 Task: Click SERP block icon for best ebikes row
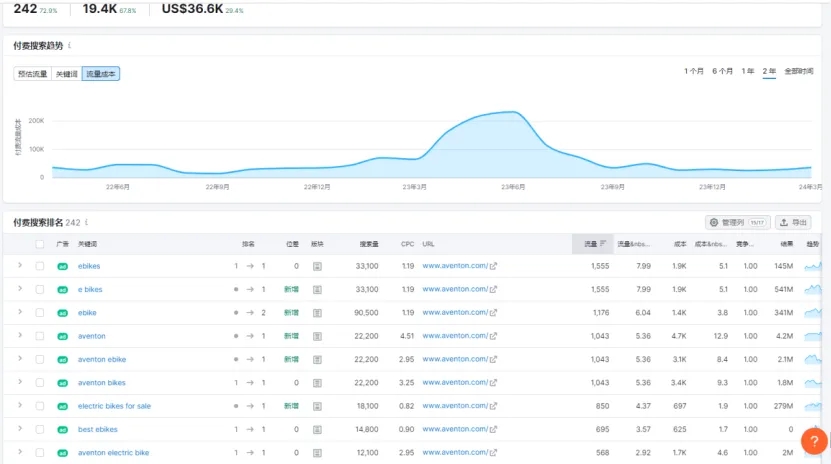click(x=317, y=429)
